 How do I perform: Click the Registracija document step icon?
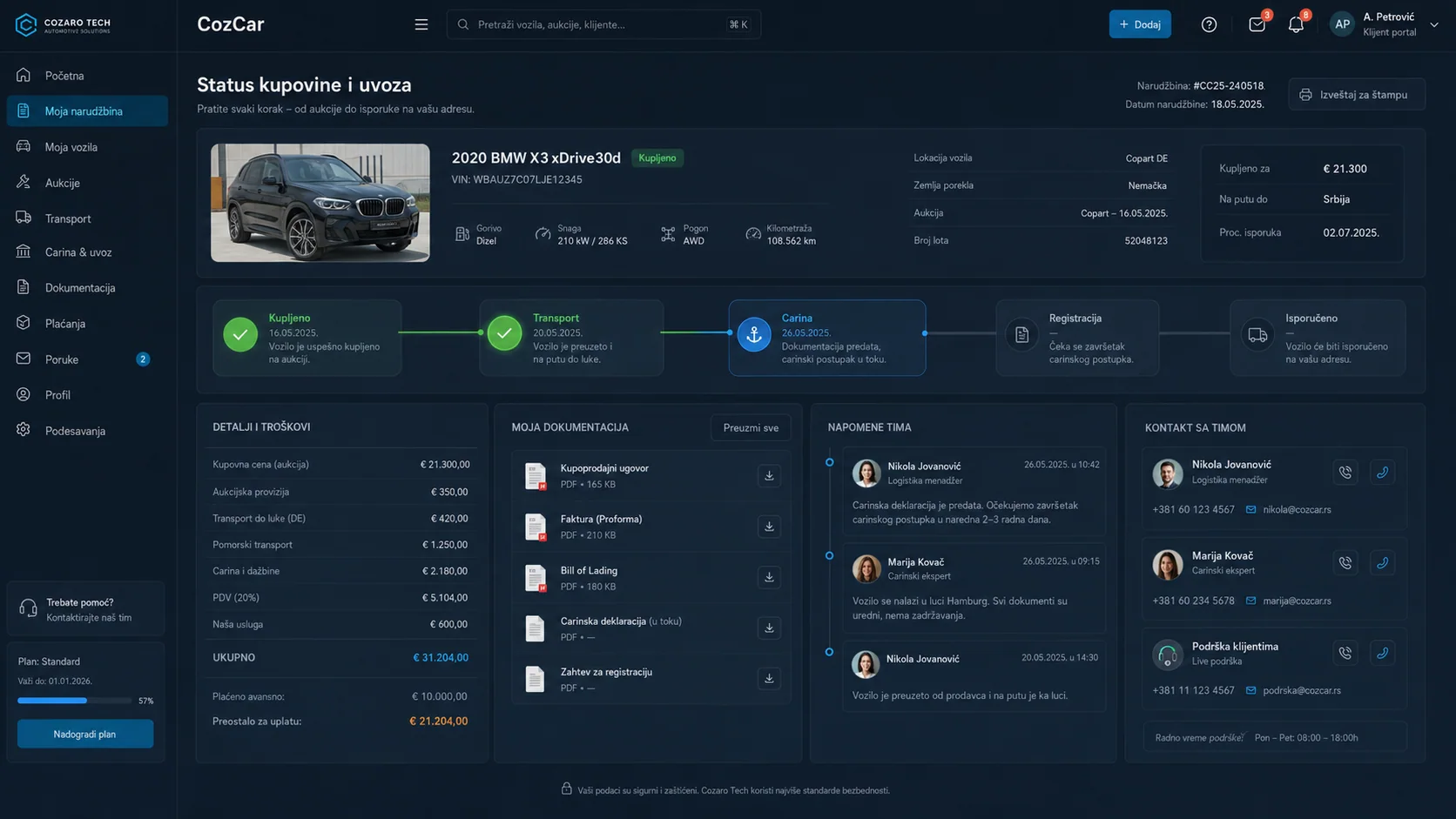(x=1022, y=335)
